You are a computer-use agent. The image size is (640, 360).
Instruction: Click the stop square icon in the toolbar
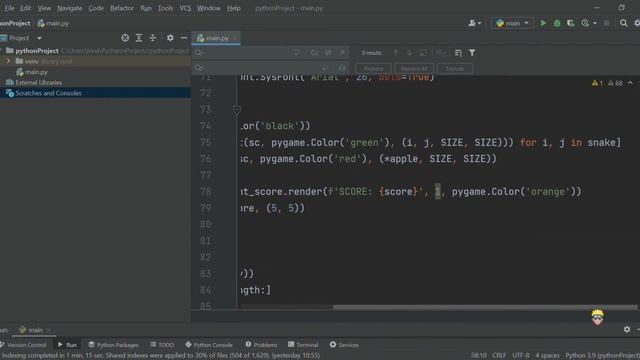(607, 23)
